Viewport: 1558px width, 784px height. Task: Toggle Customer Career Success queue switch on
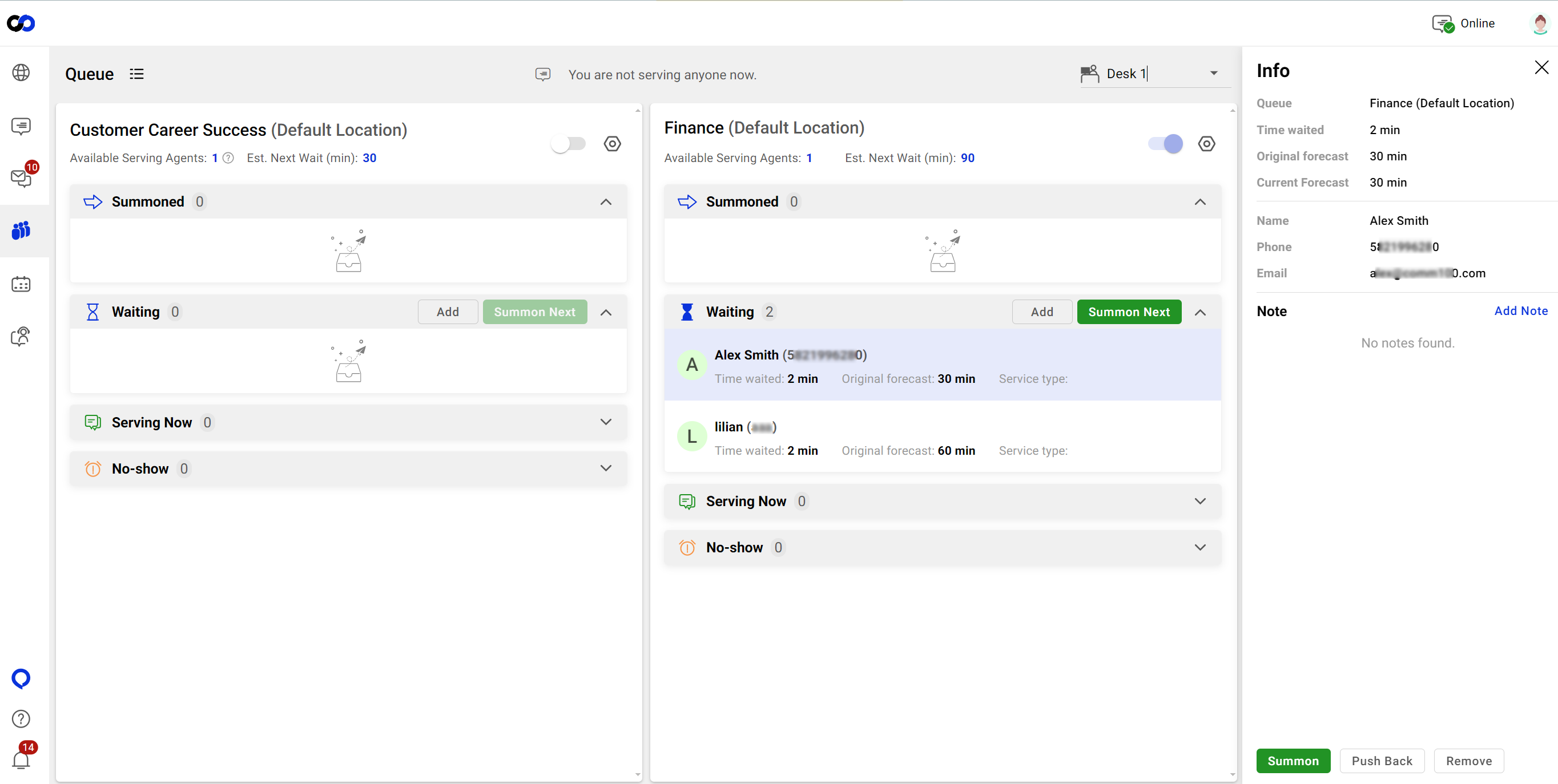pyautogui.click(x=568, y=144)
